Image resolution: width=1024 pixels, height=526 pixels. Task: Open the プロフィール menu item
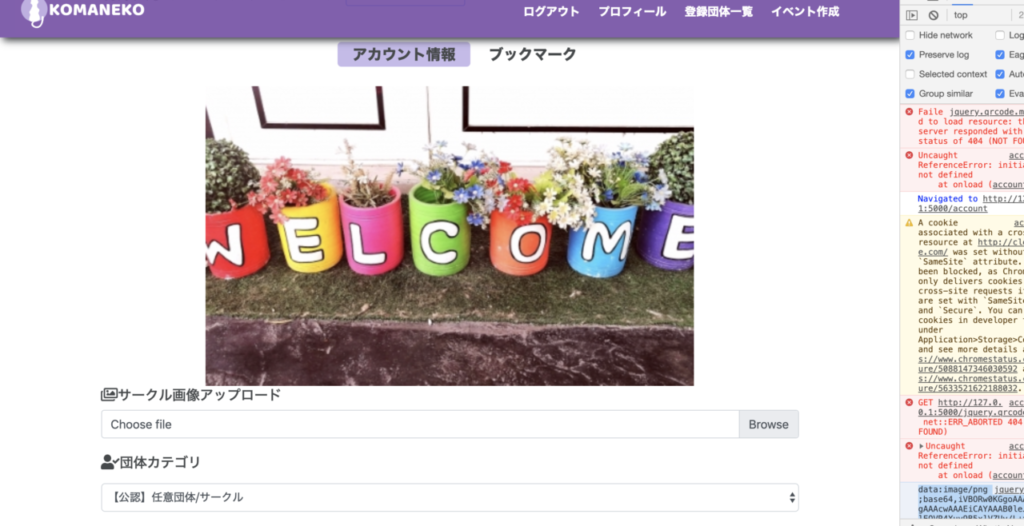632,12
